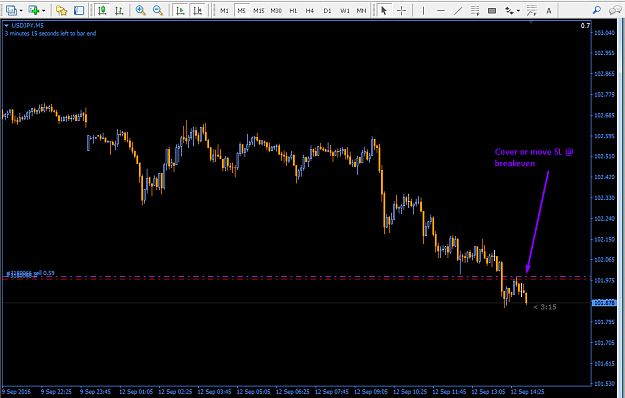Screen dimensions: 625x398
Task: Open the chat bubbles icon
Action: [615, 10]
